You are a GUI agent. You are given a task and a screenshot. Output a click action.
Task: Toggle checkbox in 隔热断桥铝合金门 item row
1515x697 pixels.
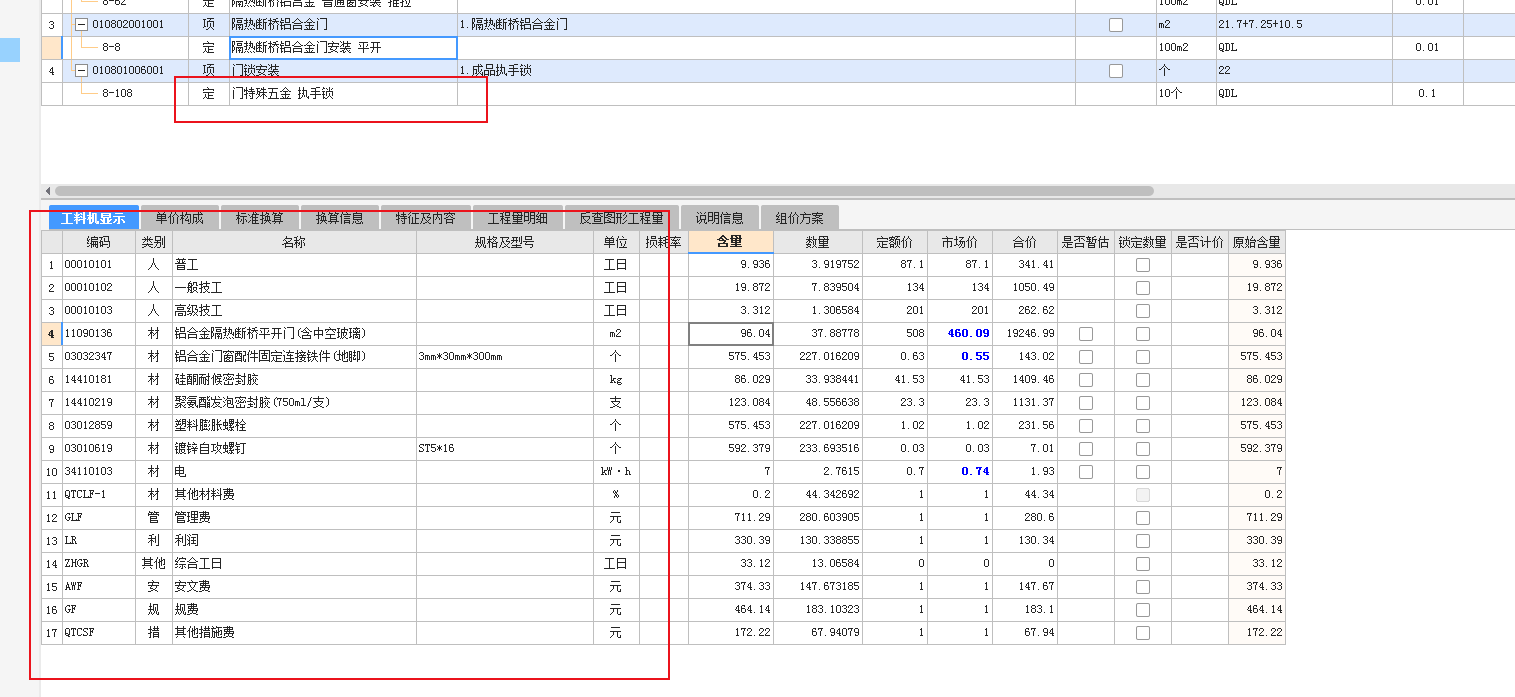1116,25
